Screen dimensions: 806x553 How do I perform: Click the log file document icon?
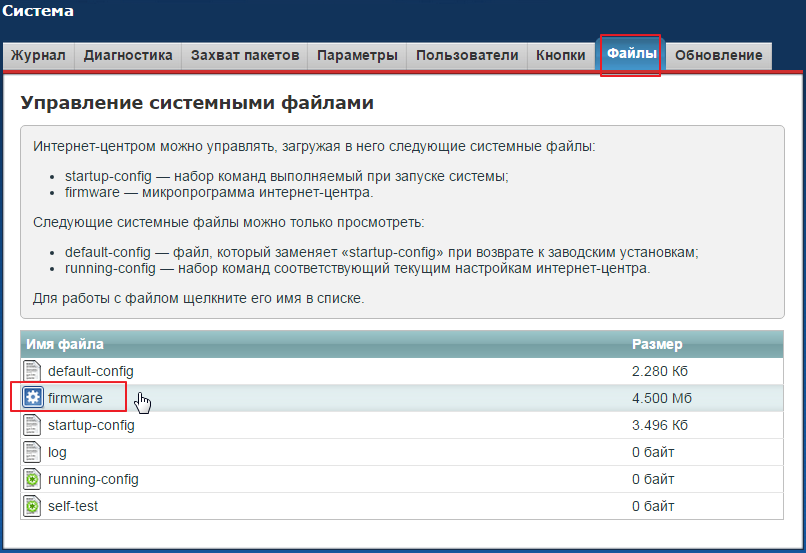tap(32, 452)
